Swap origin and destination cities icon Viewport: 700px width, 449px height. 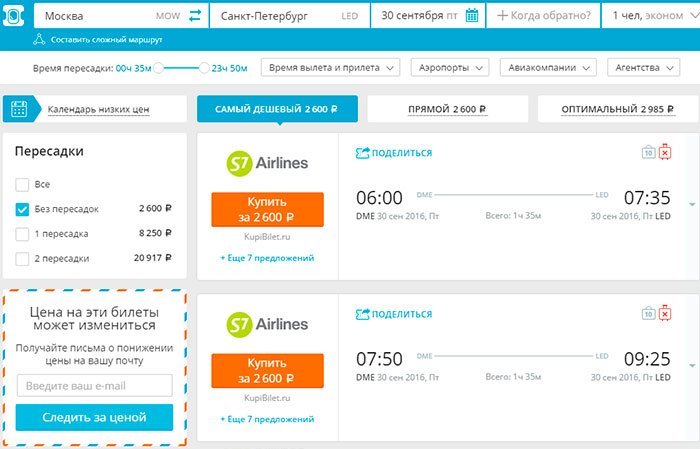pos(195,16)
